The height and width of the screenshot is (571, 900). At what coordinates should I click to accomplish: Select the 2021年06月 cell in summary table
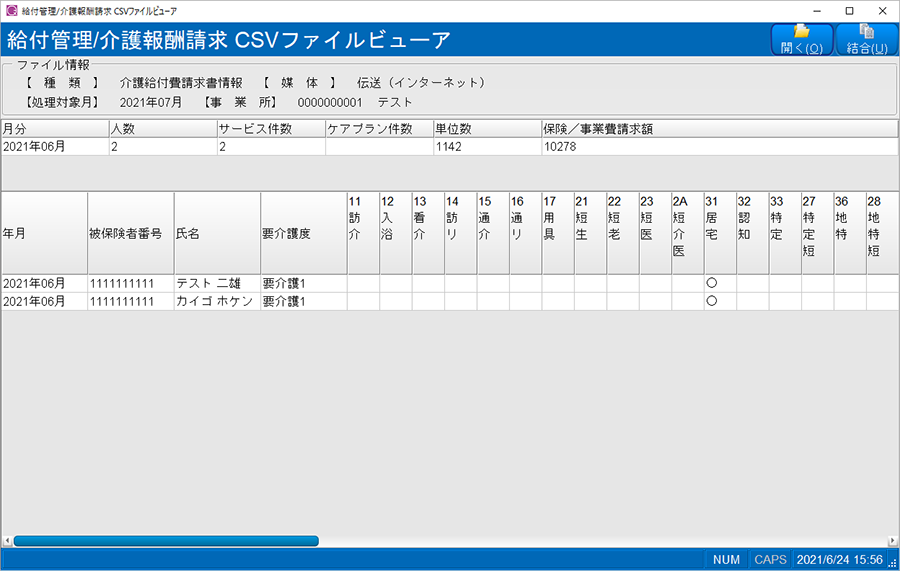[55, 146]
